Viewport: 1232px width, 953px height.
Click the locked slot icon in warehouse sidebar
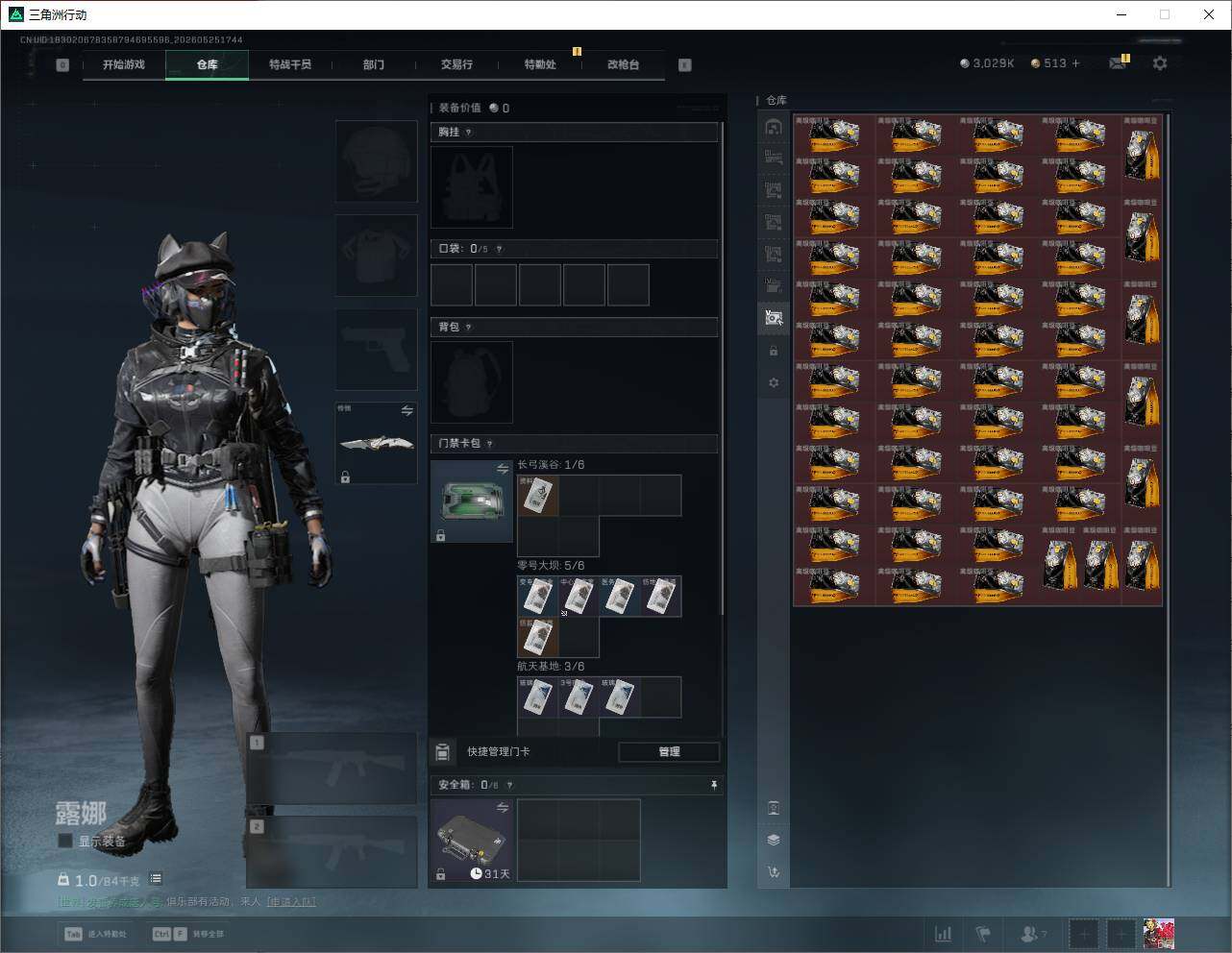click(x=774, y=352)
